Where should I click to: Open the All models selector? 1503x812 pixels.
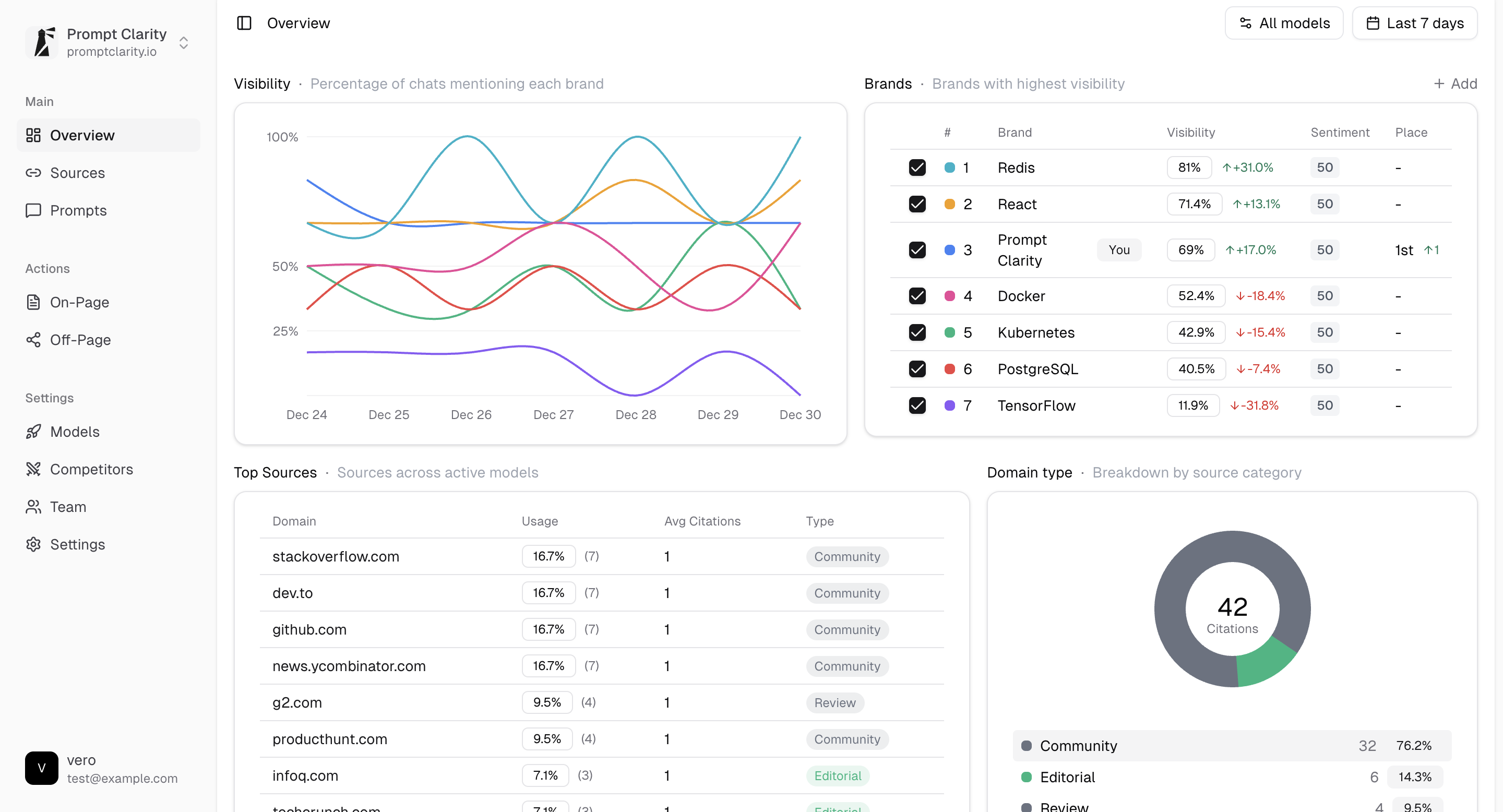click(1284, 23)
